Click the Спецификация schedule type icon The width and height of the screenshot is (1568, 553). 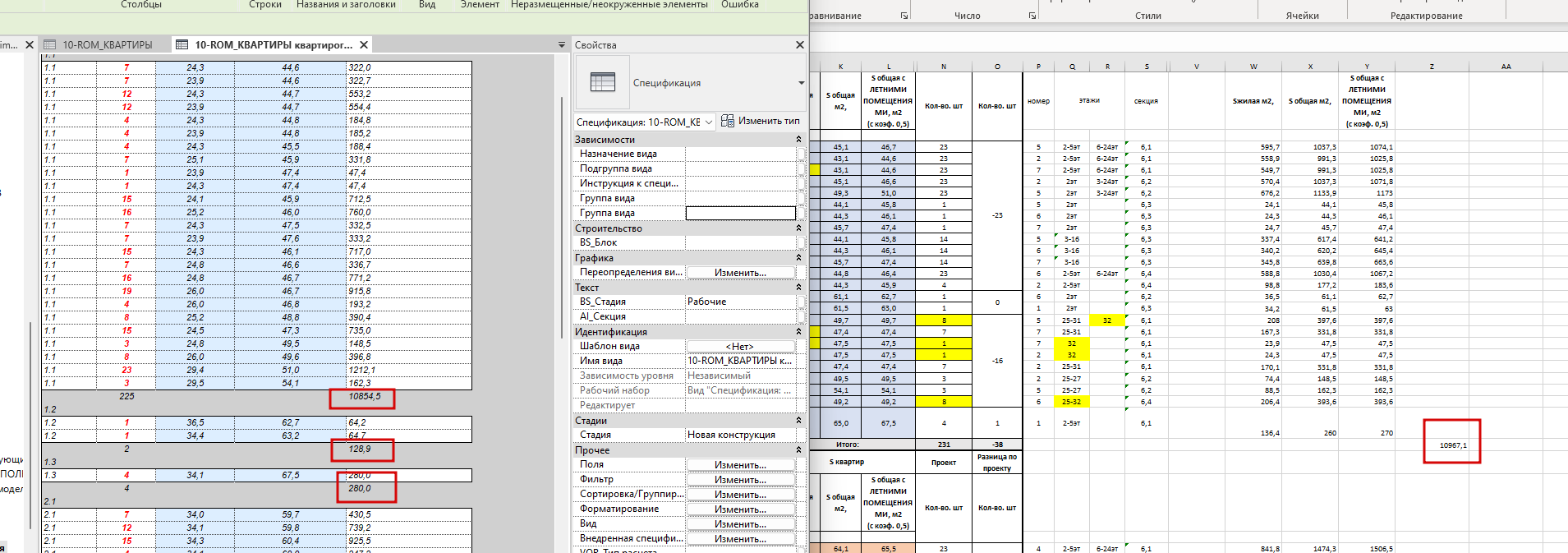point(603,82)
